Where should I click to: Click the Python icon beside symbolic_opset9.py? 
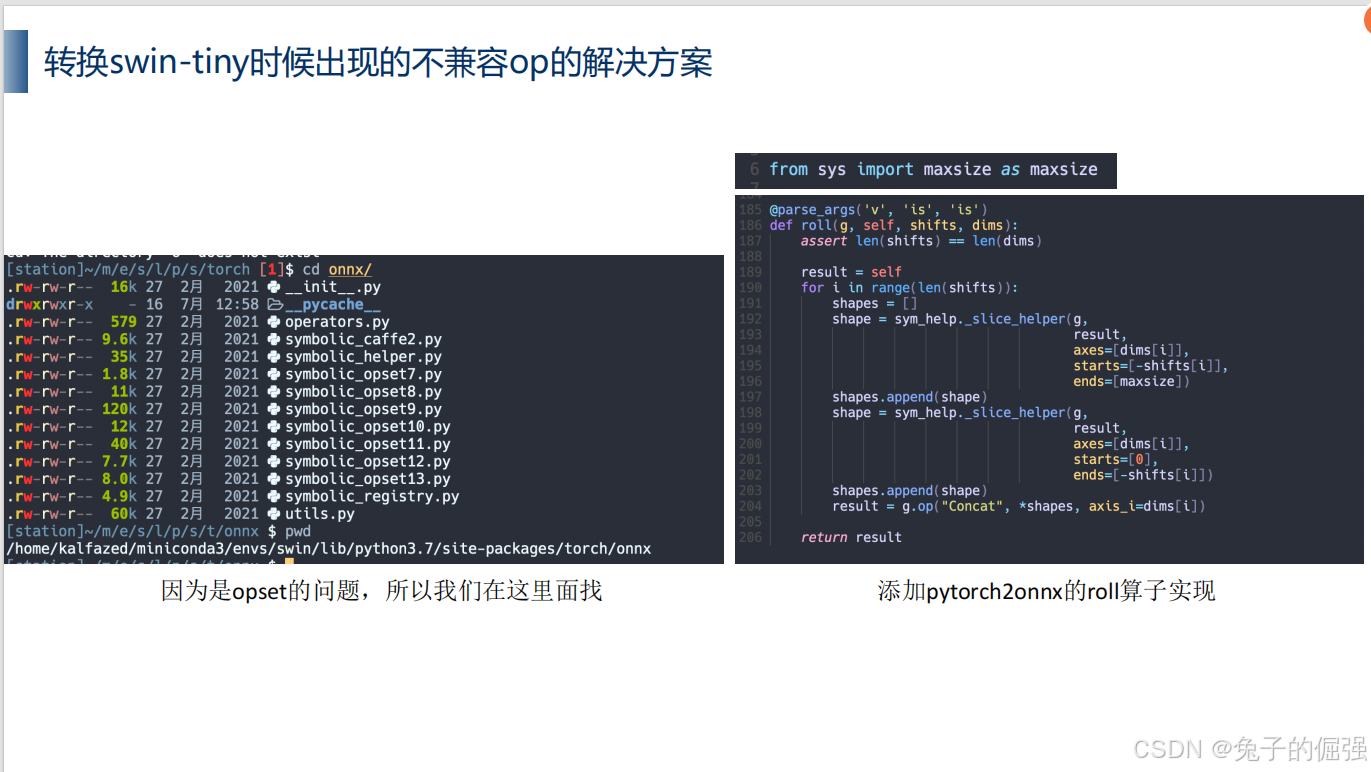[x=274, y=410]
